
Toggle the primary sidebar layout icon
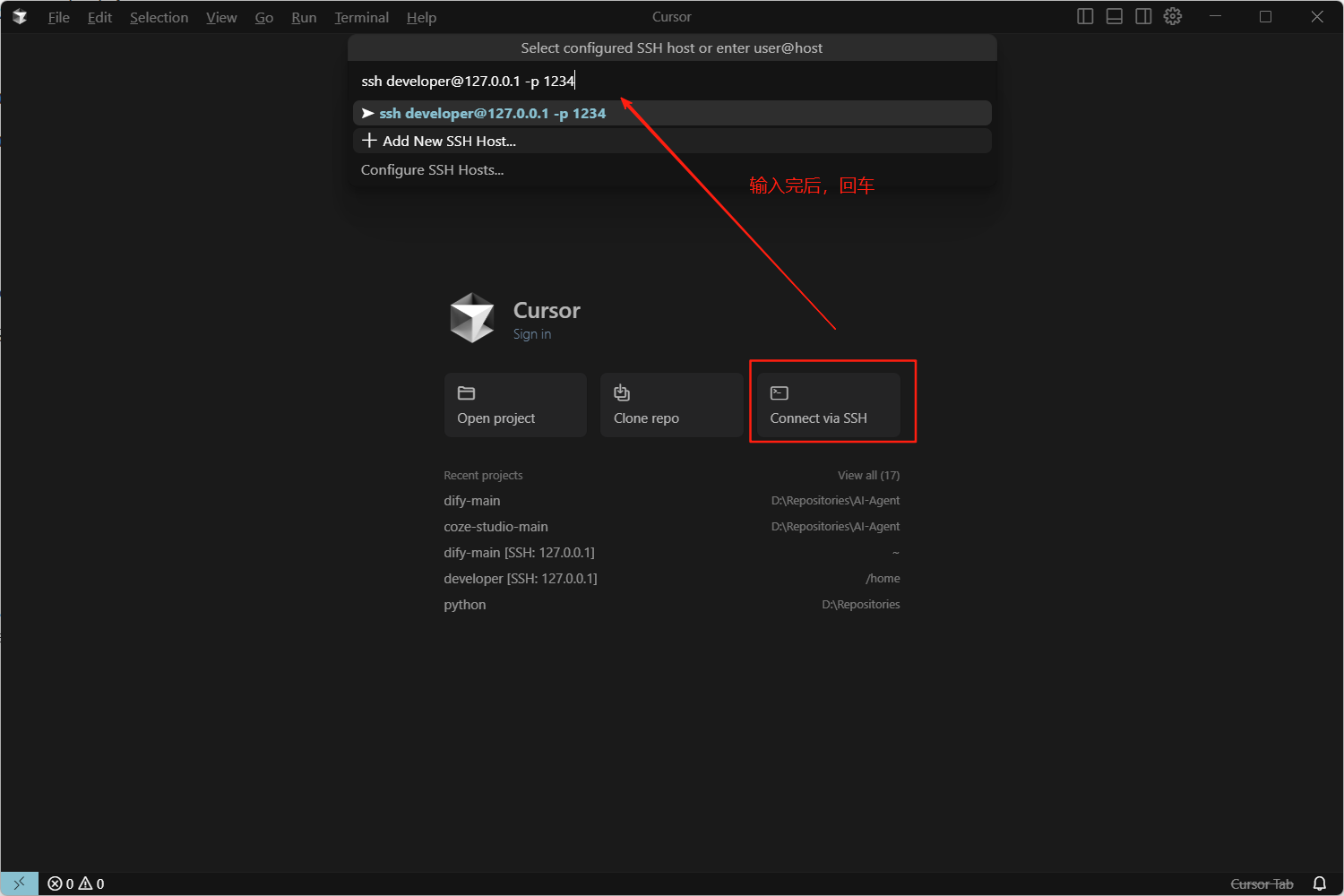1085,16
